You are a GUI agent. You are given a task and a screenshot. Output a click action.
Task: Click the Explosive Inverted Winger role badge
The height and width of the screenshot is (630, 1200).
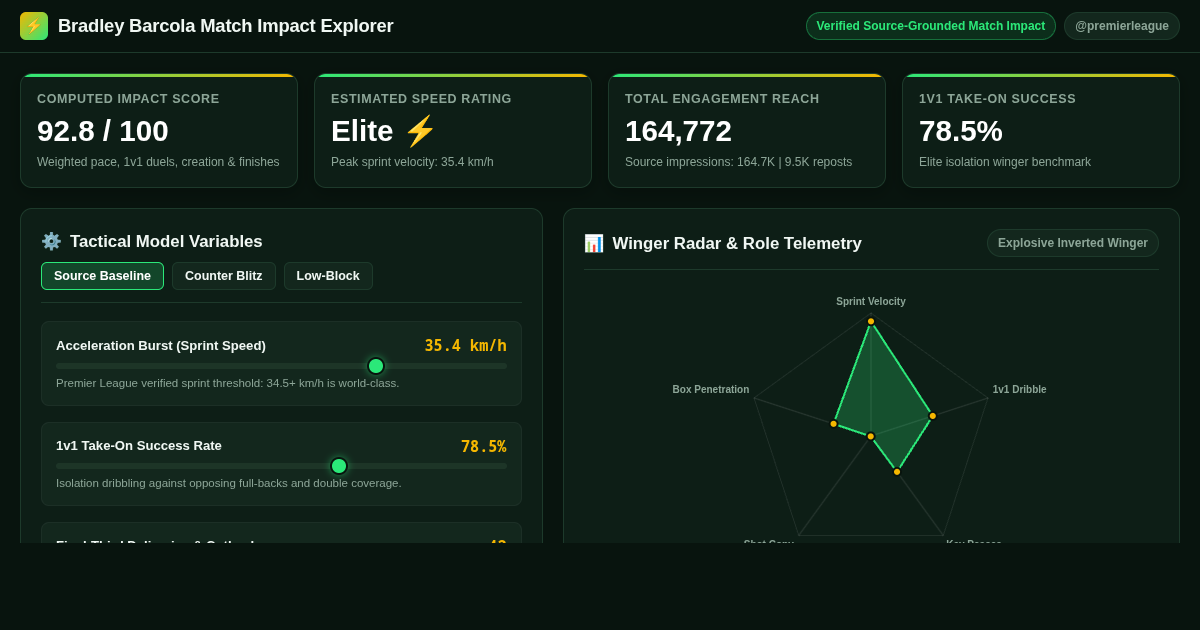pyautogui.click(x=1073, y=243)
